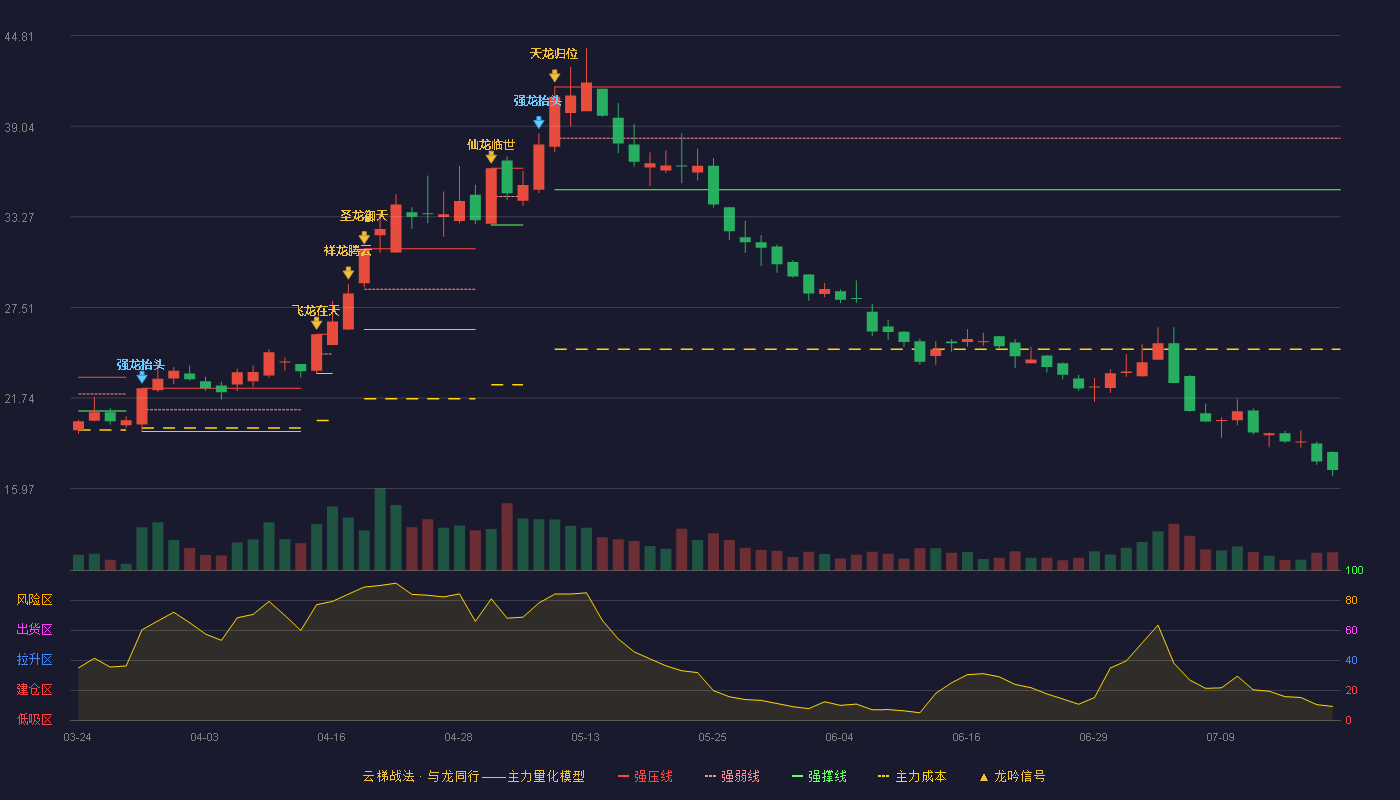Click the 龙吟信号 triangle legend icon
This screenshot has width=1400, height=800.
983,776
